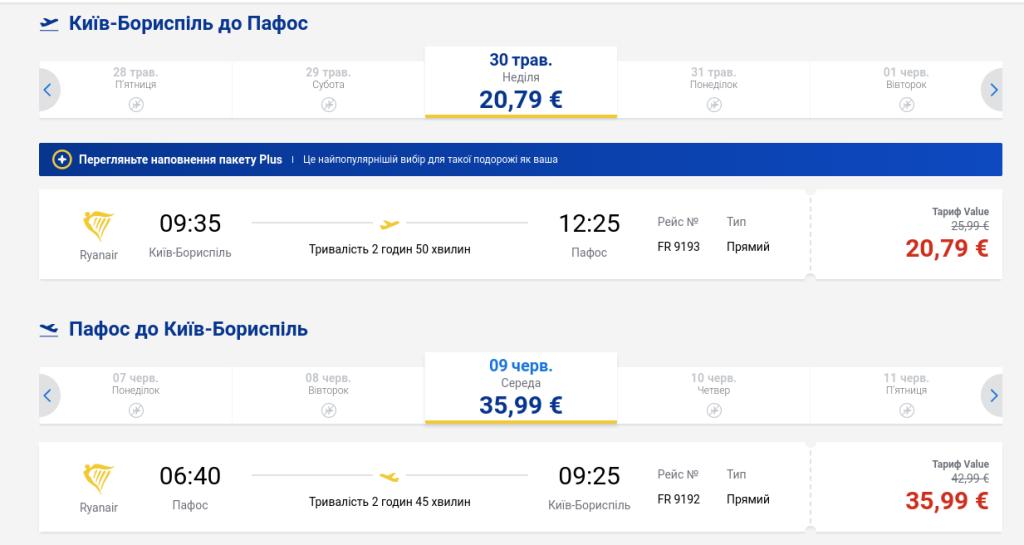Click the plus icon on Plus package banner

[x=62, y=159]
